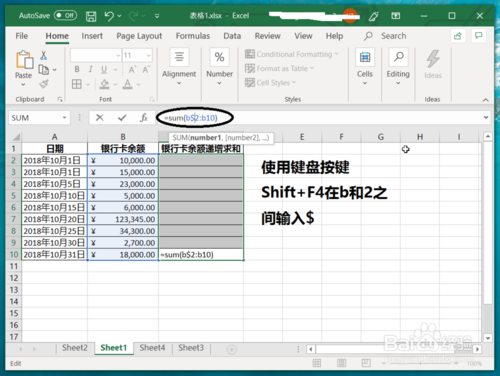Viewport: 500px width, 376px height.
Task: Switch to Sheet2 tab
Action: pyautogui.click(x=75, y=348)
